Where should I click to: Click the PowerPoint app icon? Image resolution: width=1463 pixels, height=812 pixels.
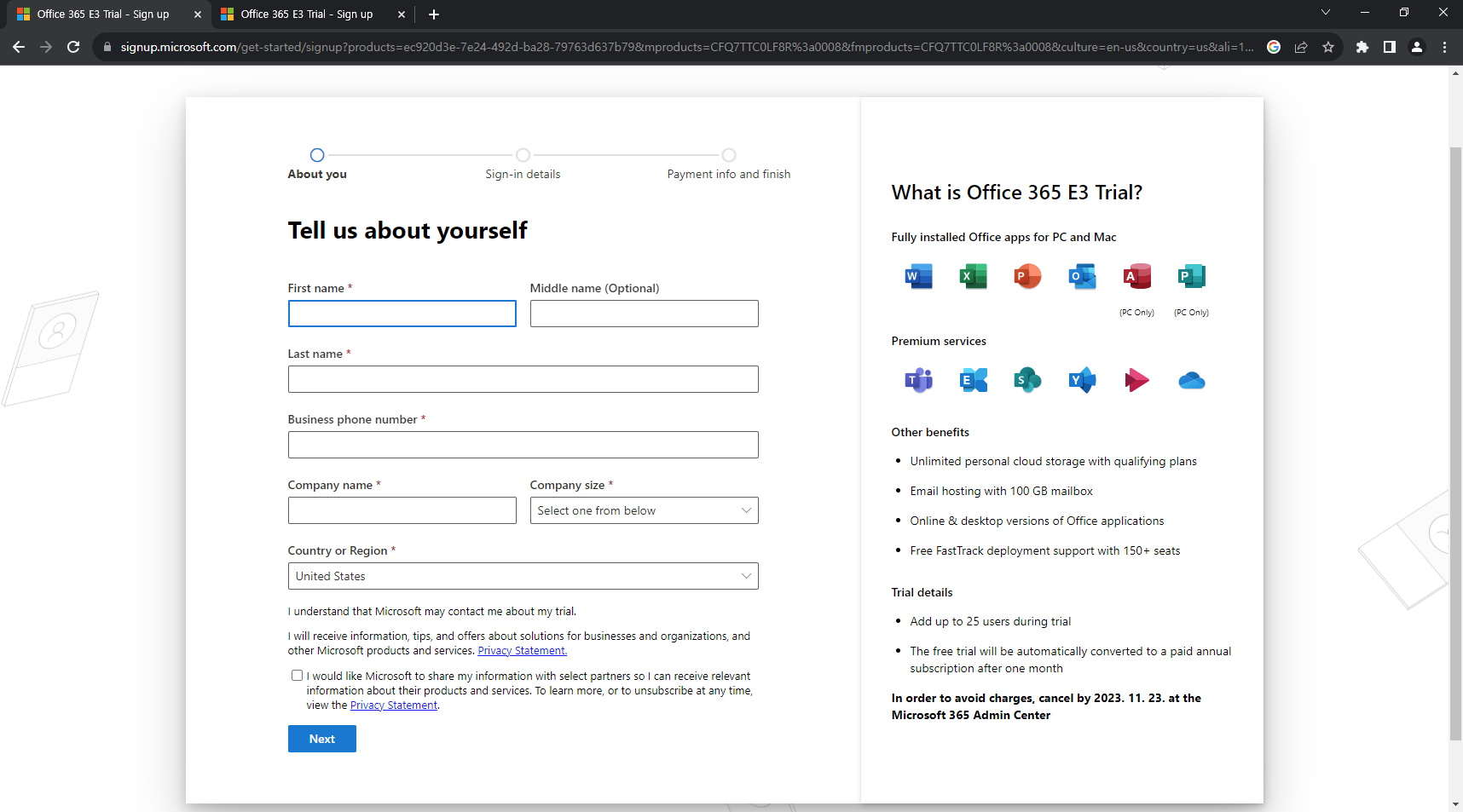[x=1027, y=276]
